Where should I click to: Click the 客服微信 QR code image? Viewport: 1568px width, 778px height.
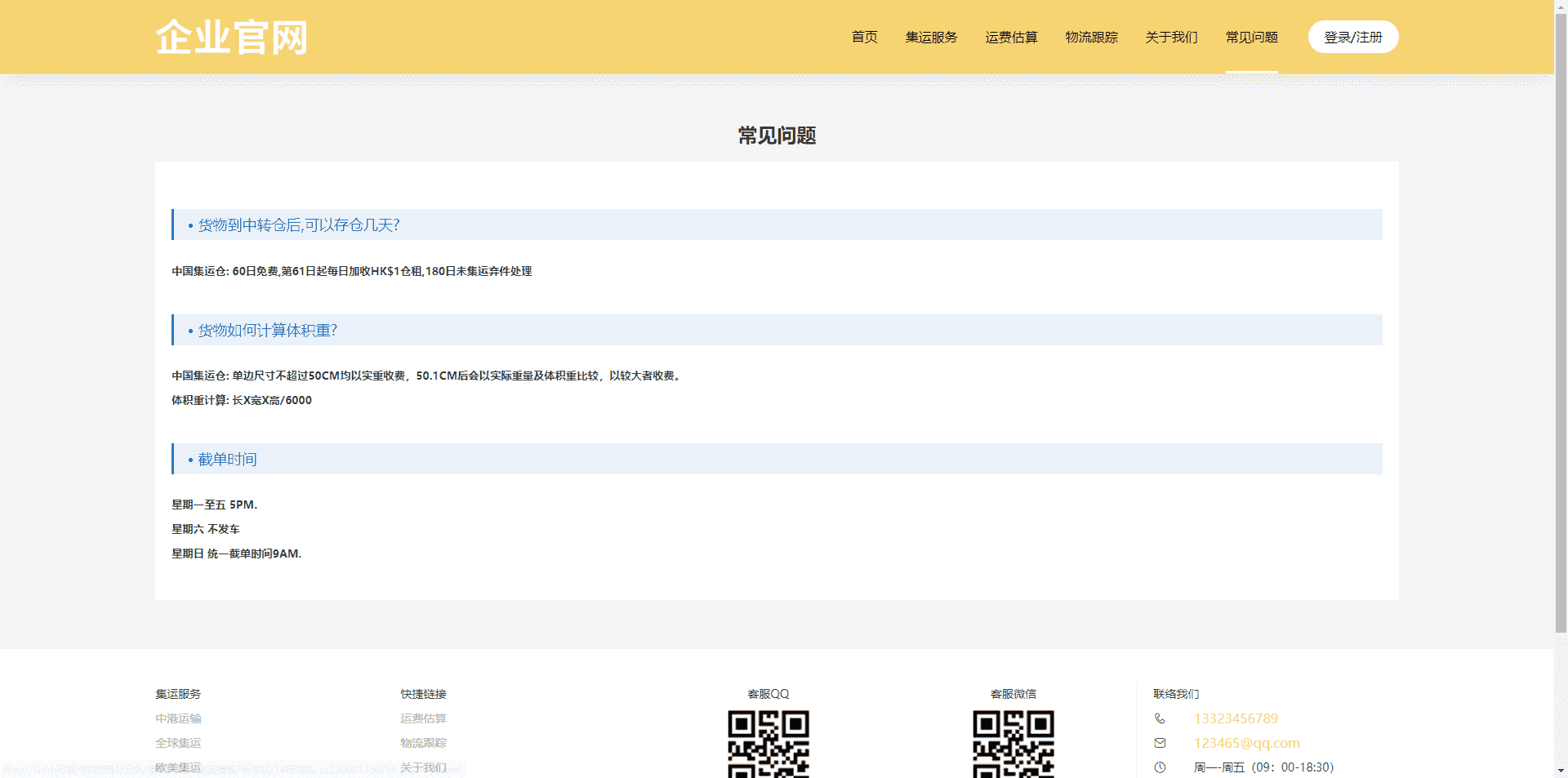click(1013, 744)
